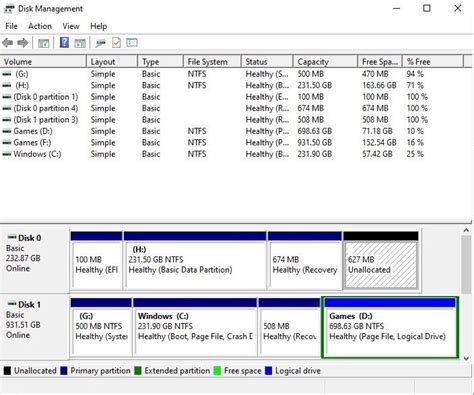Image resolution: width=474 pixels, height=395 pixels.
Task: Sort by the Capacity column header
Action: [x=325, y=62]
